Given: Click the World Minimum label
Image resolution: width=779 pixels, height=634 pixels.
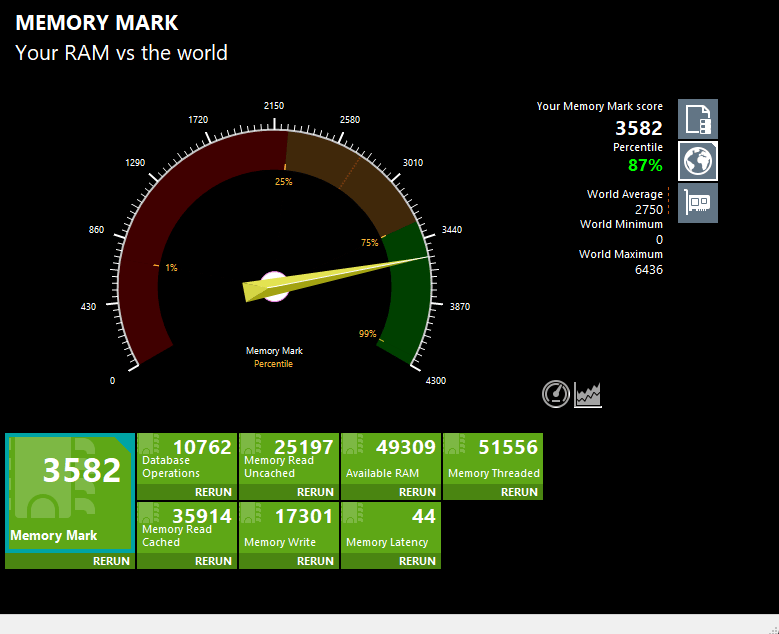Looking at the screenshot, I should click(x=621, y=224).
